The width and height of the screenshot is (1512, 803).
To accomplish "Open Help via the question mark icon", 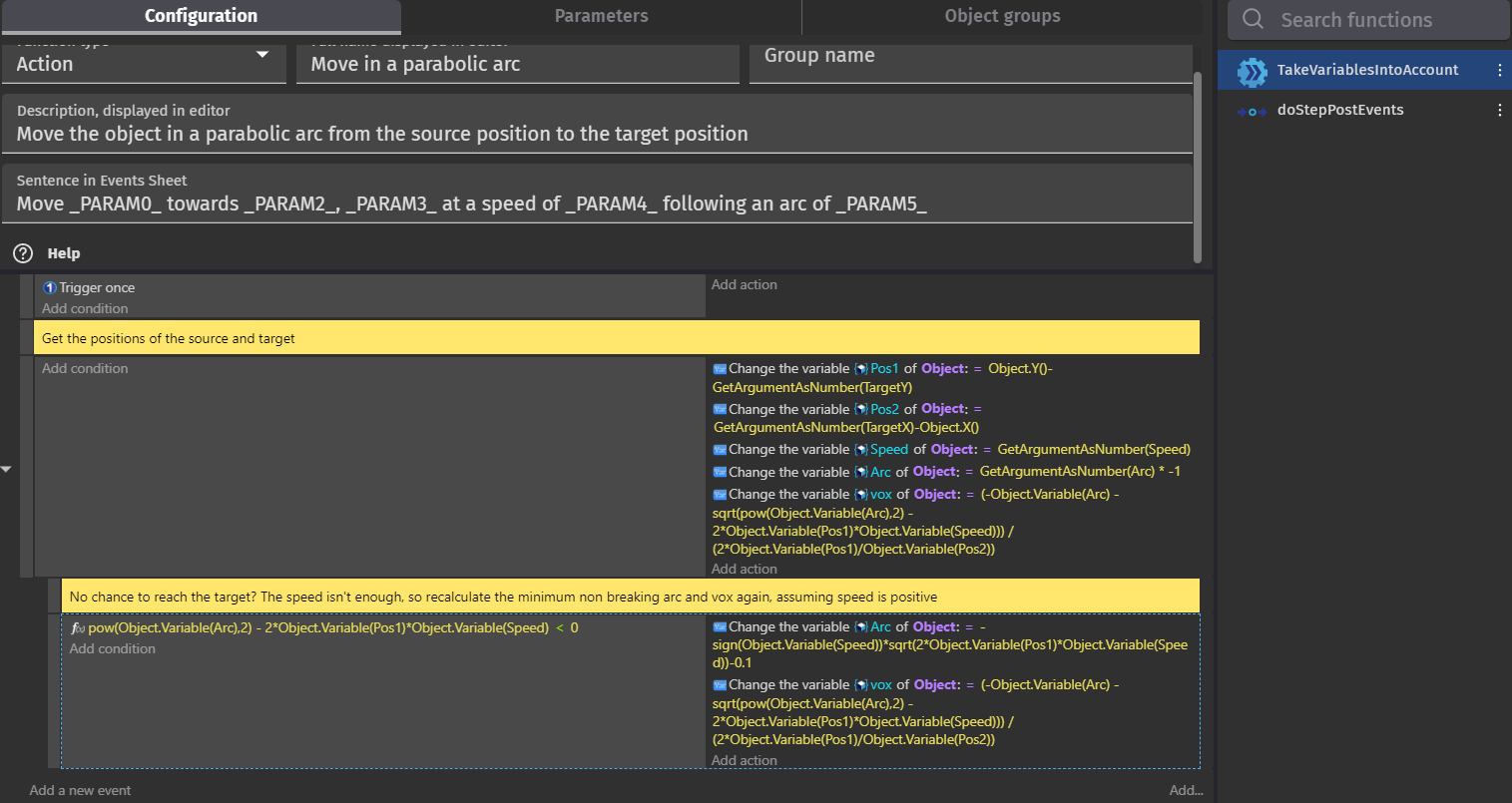I will pyautogui.click(x=22, y=252).
